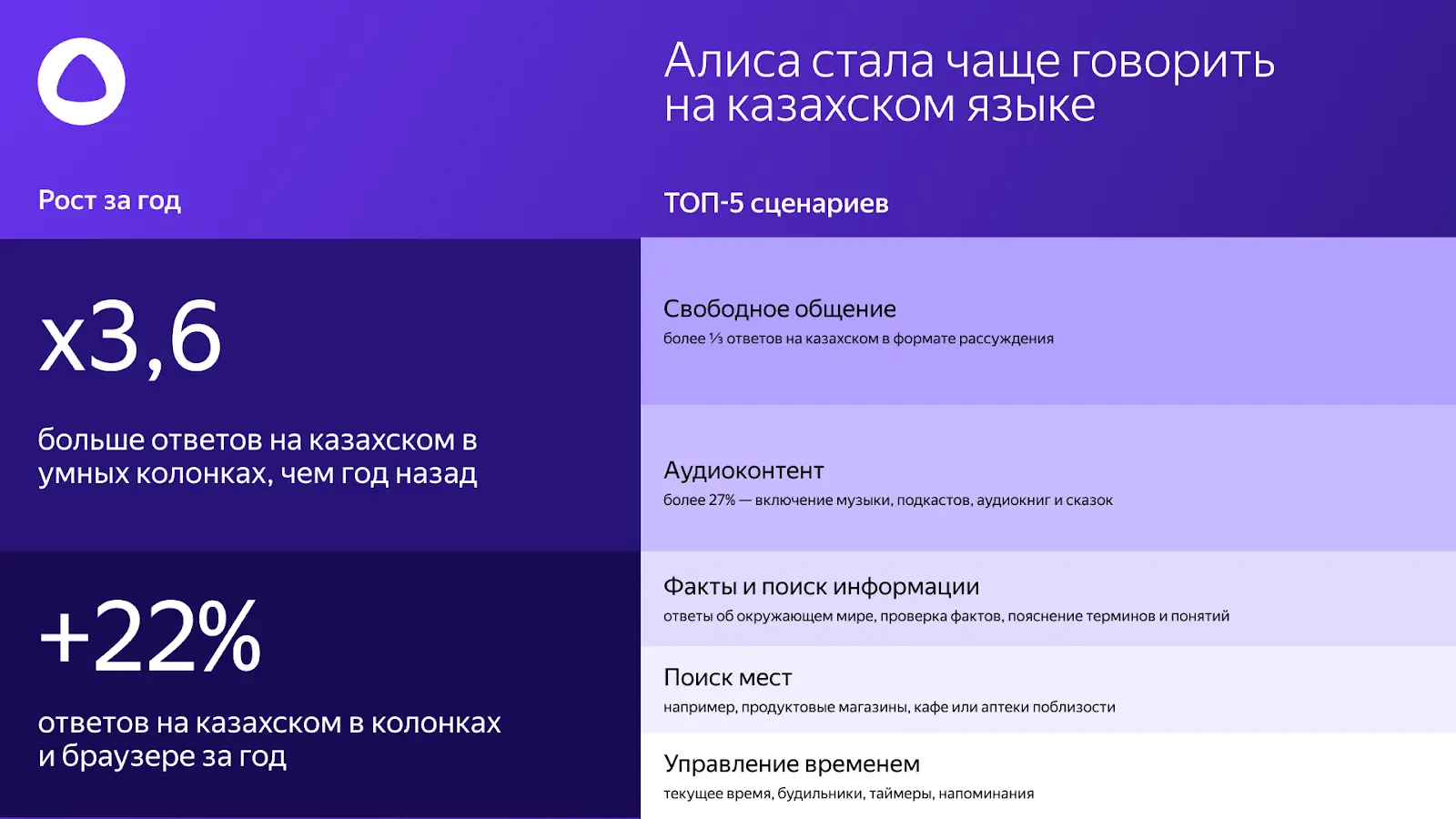Click description "текущее время, будильники, таймеры"
Screen dimensions: 1456x819
pos(848,794)
